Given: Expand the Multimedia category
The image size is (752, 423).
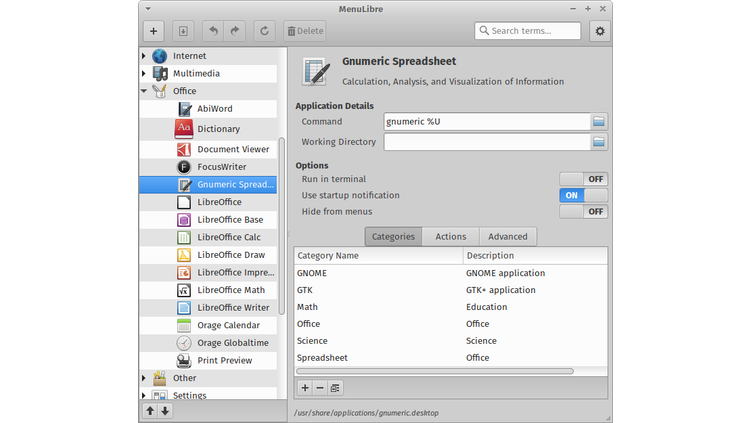Looking at the screenshot, I should (144, 74).
